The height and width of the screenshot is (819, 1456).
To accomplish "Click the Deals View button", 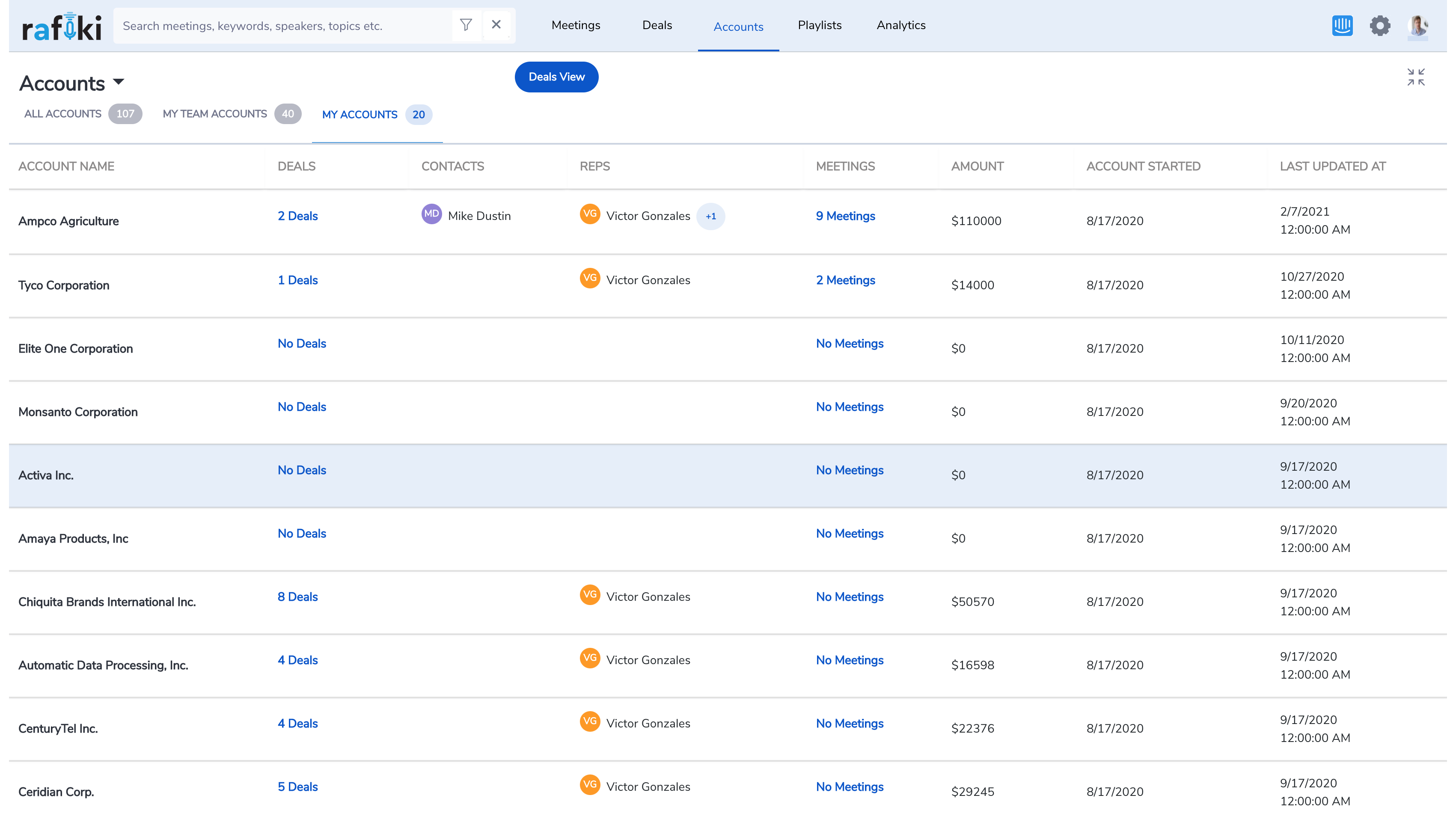I will (x=556, y=77).
